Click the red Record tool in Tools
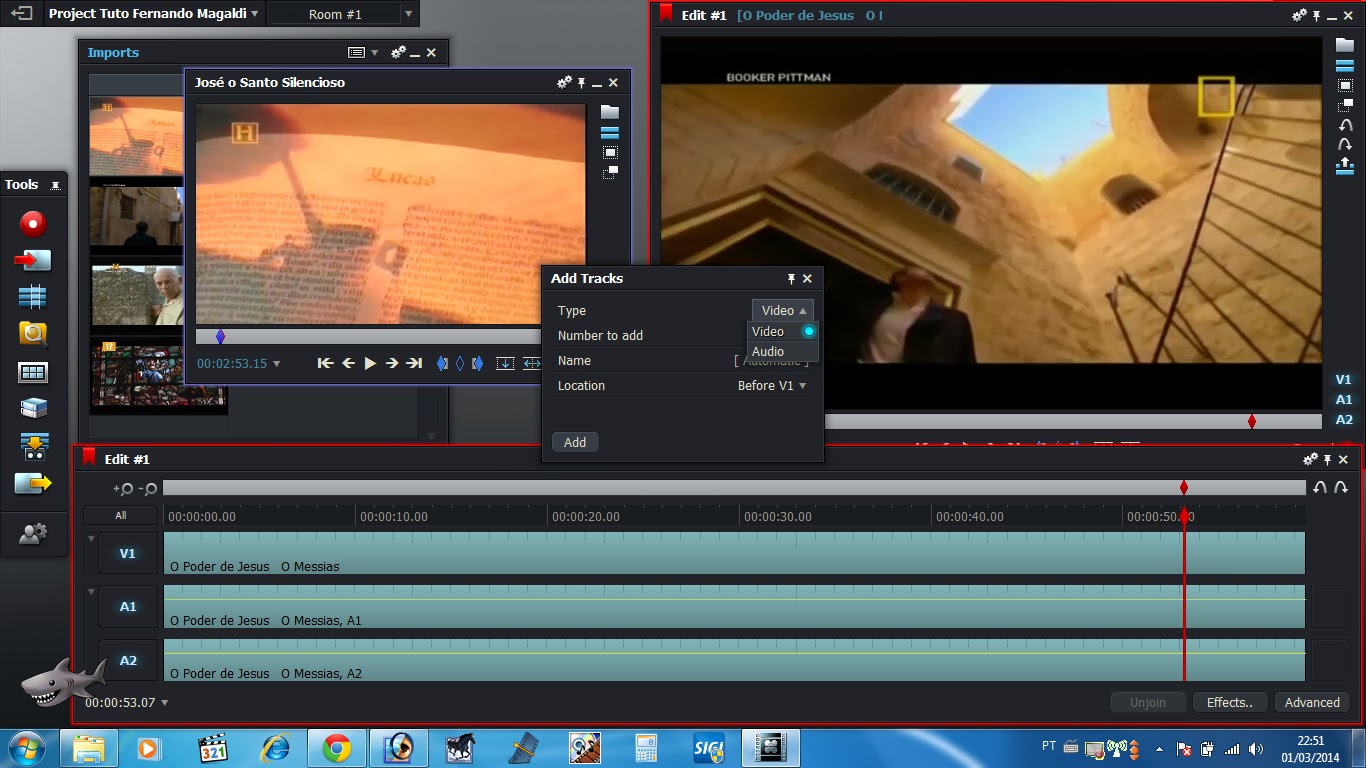The height and width of the screenshot is (768, 1366). [x=33, y=223]
